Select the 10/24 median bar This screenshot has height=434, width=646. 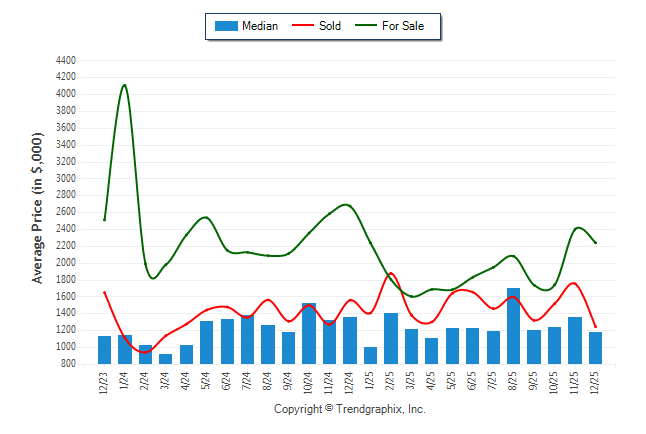pyautogui.click(x=309, y=333)
